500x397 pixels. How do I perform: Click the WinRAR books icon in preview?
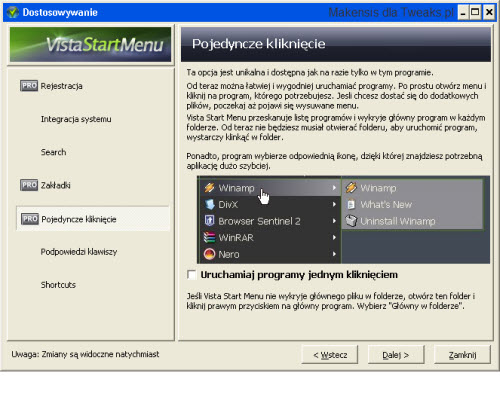pos(209,237)
